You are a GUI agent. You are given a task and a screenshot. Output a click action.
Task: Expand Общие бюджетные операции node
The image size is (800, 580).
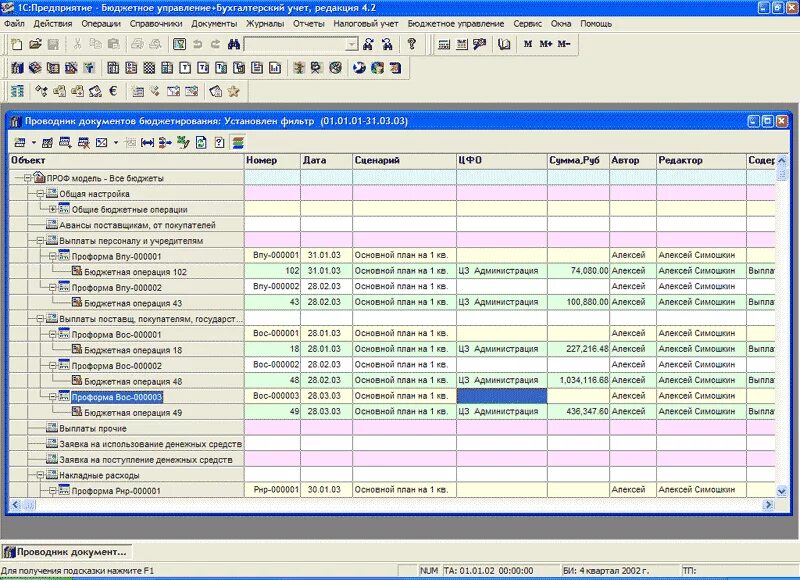tap(52, 209)
